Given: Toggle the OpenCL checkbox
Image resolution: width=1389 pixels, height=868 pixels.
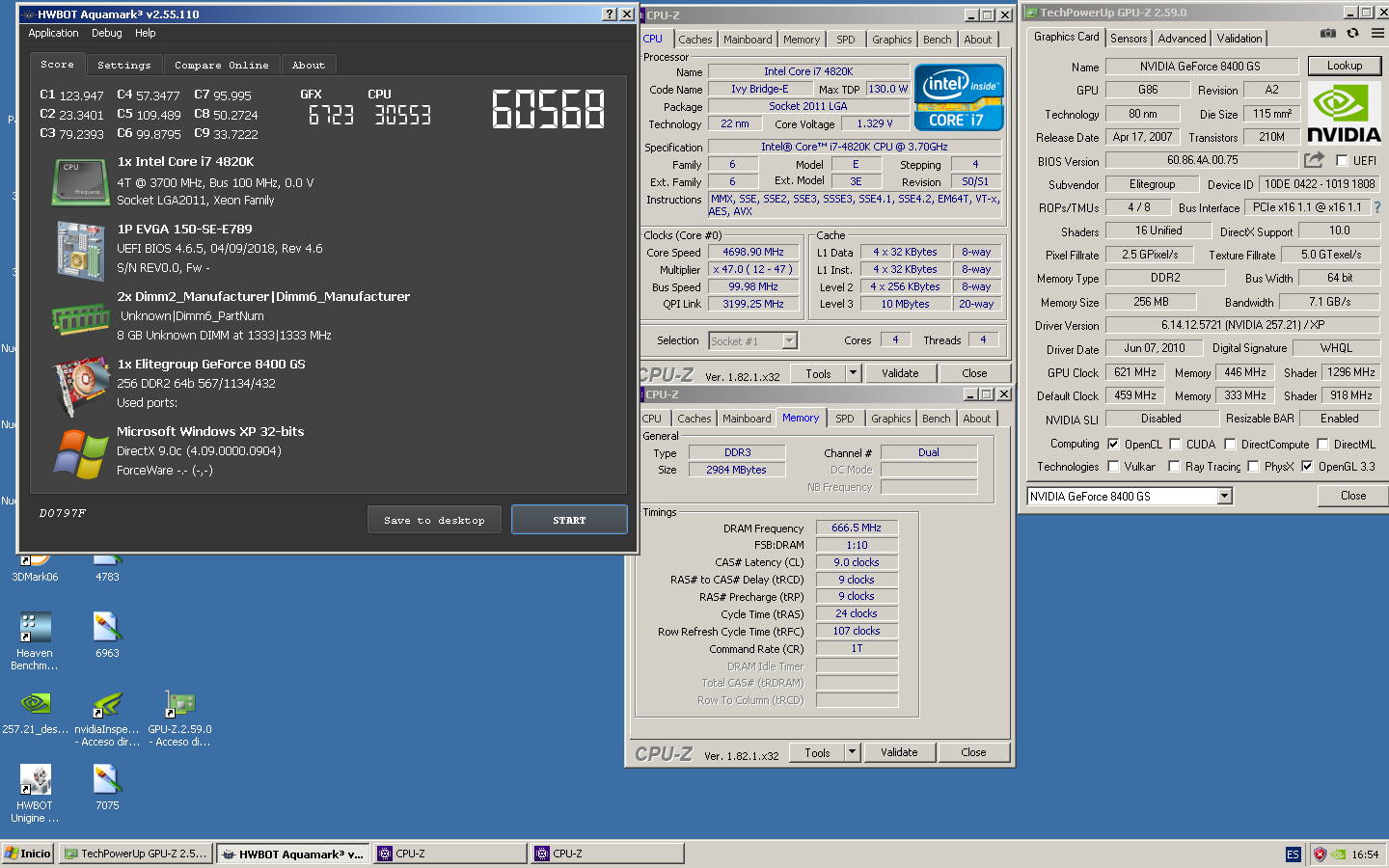Looking at the screenshot, I should pos(1113,445).
